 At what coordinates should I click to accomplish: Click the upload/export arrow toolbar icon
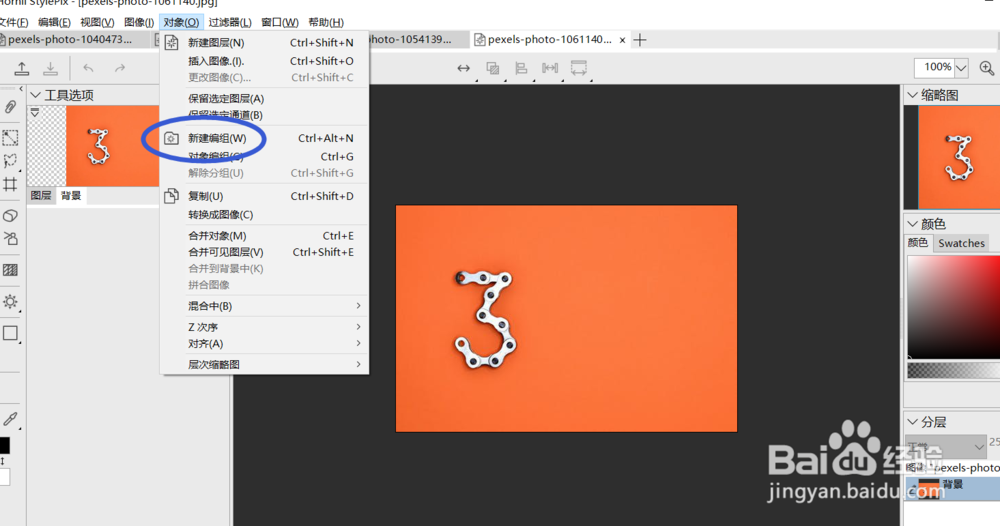pyautogui.click(x=22, y=68)
